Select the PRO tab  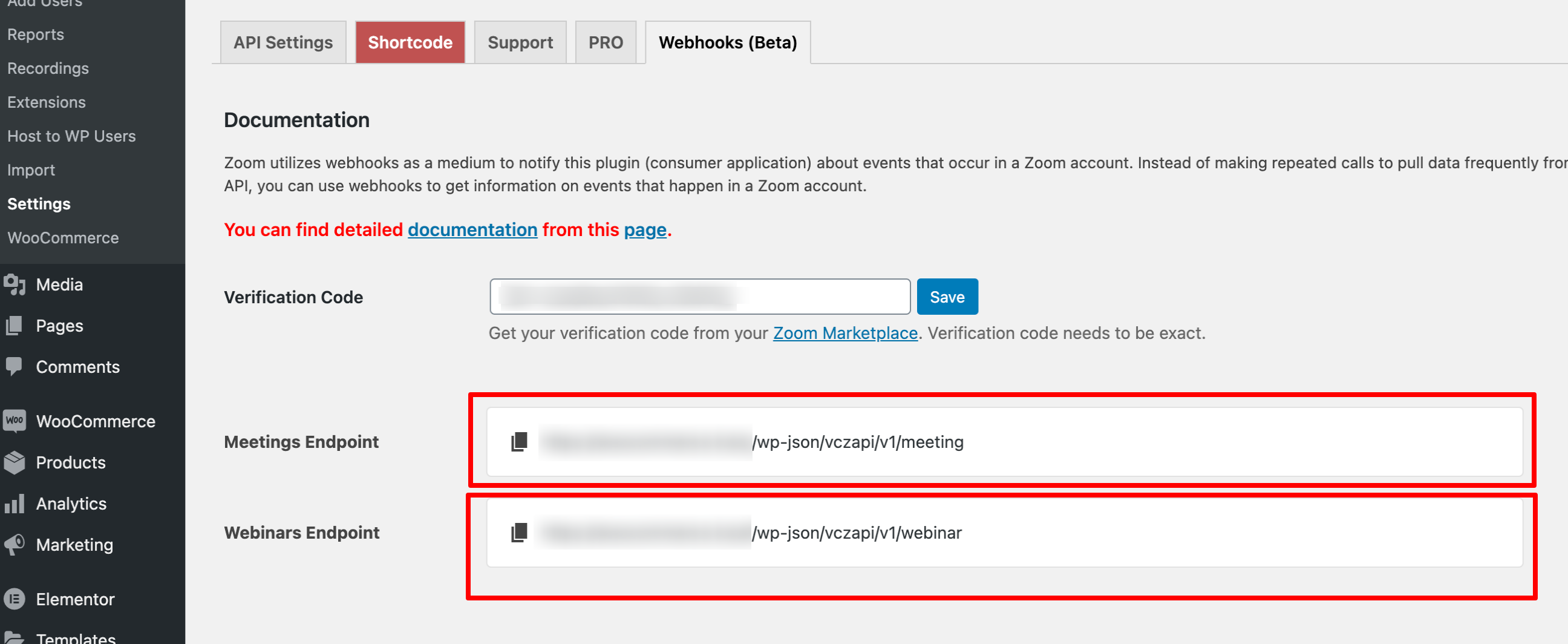pyautogui.click(x=606, y=42)
